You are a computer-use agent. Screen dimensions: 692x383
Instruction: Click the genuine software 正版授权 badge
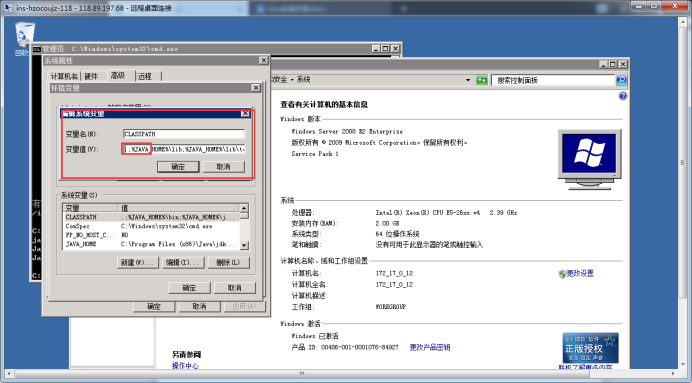click(x=590, y=348)
